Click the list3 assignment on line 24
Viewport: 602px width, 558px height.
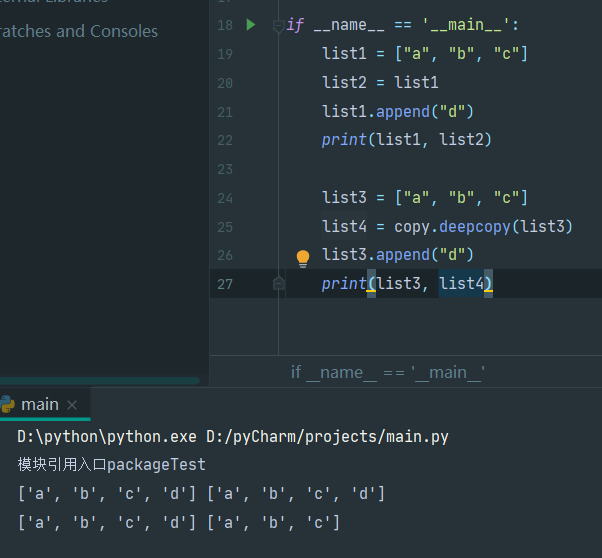pos(425,198)
